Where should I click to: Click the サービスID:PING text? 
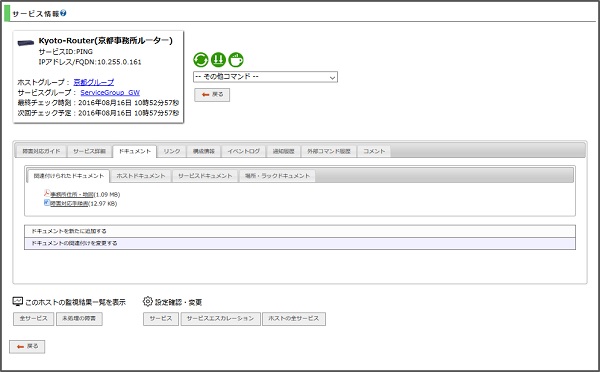(x=65, y=52)
